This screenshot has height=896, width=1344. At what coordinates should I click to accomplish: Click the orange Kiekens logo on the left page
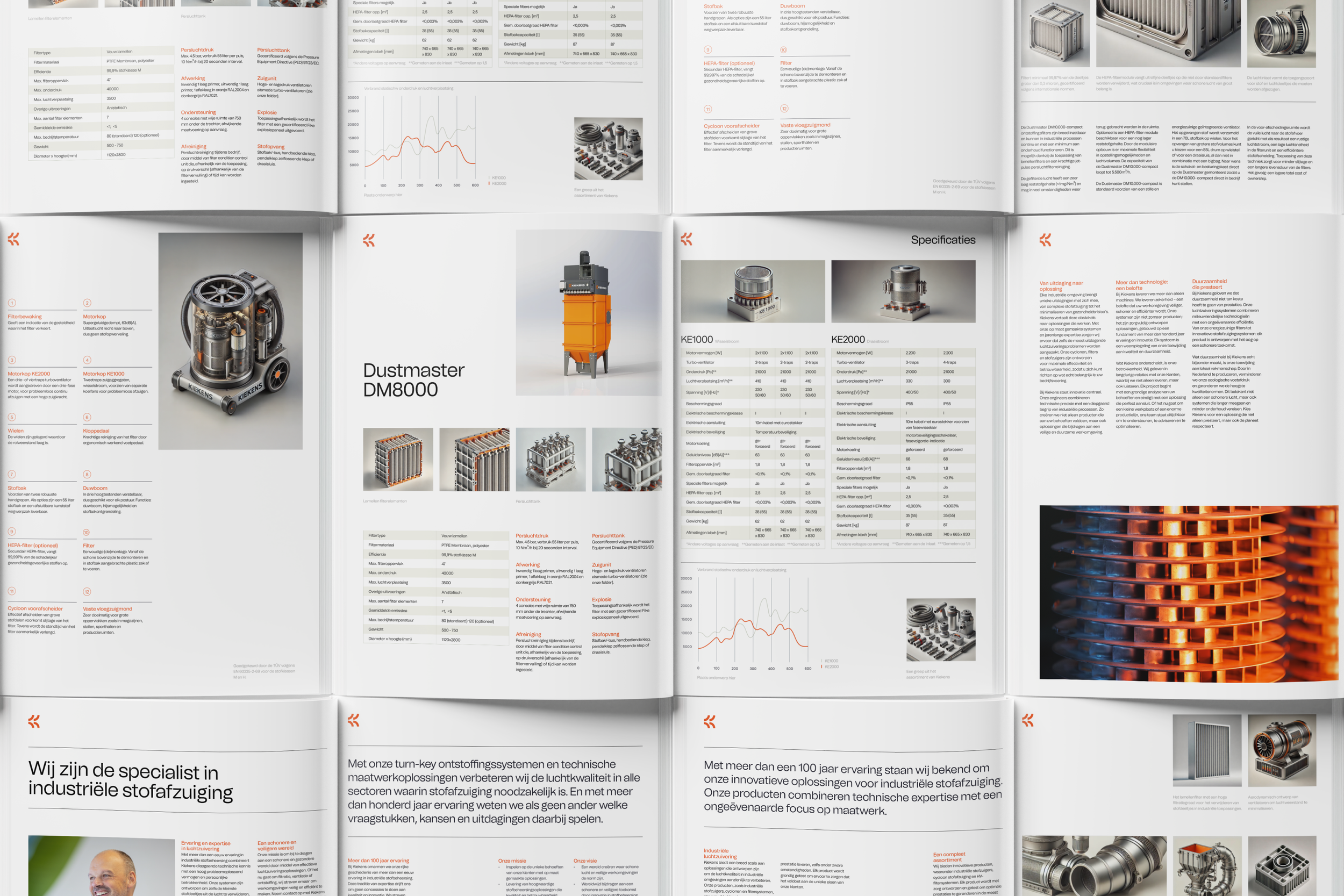tap(14, 240)
